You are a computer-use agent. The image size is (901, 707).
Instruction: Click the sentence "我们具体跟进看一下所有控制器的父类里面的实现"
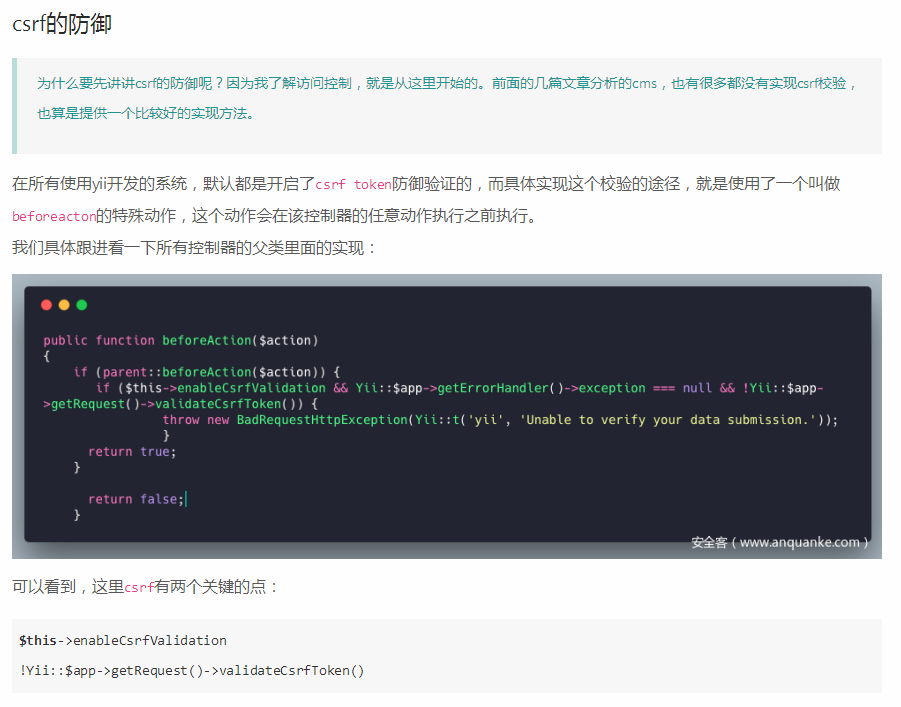coord(195,247)
